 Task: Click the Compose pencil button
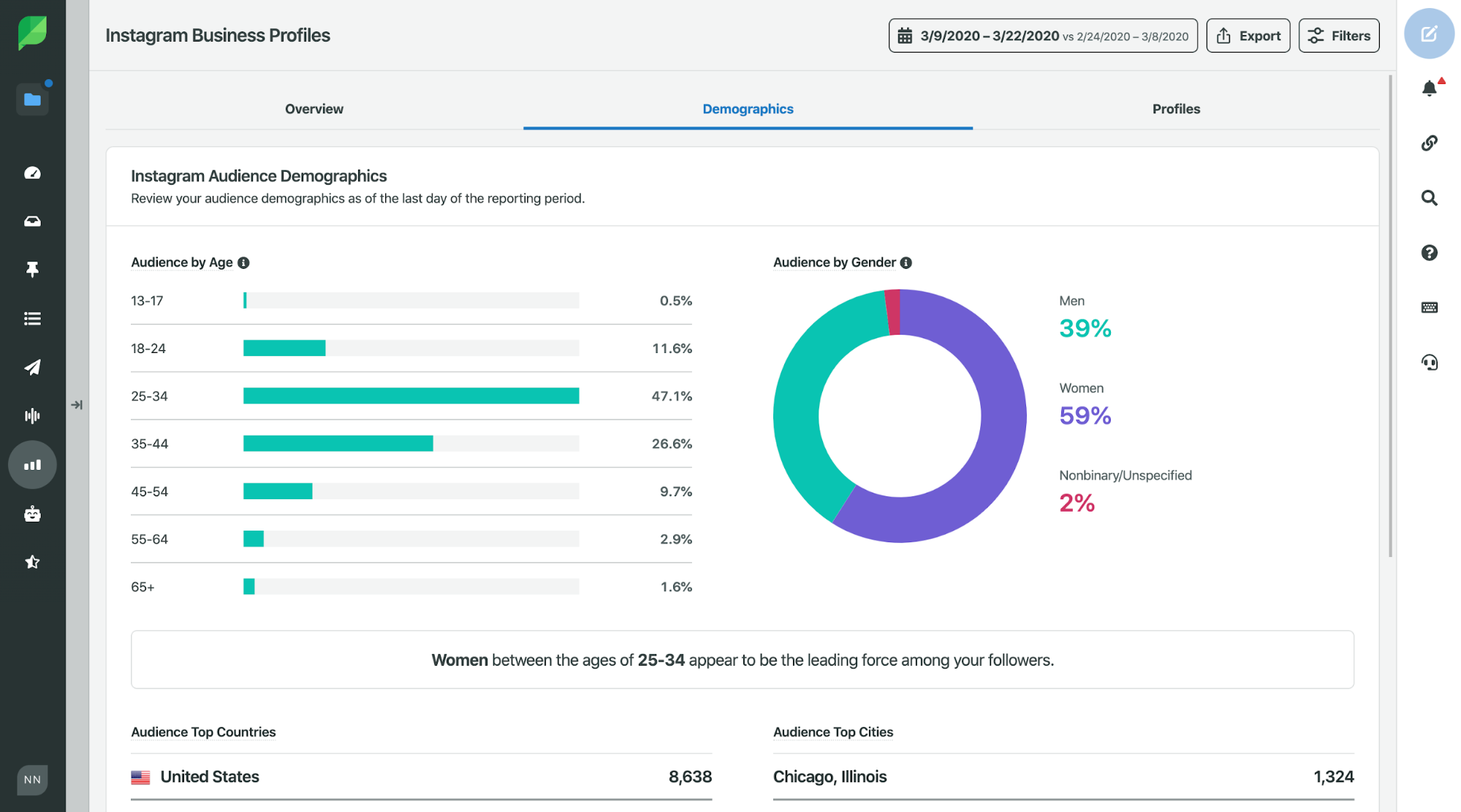(1429, 34)
